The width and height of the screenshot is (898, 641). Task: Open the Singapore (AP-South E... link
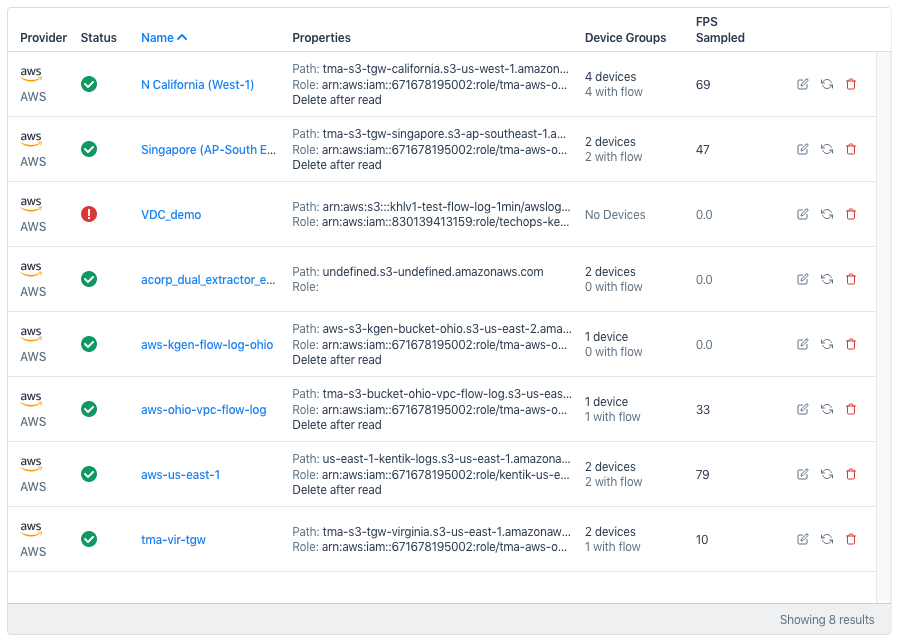point(208,150)
